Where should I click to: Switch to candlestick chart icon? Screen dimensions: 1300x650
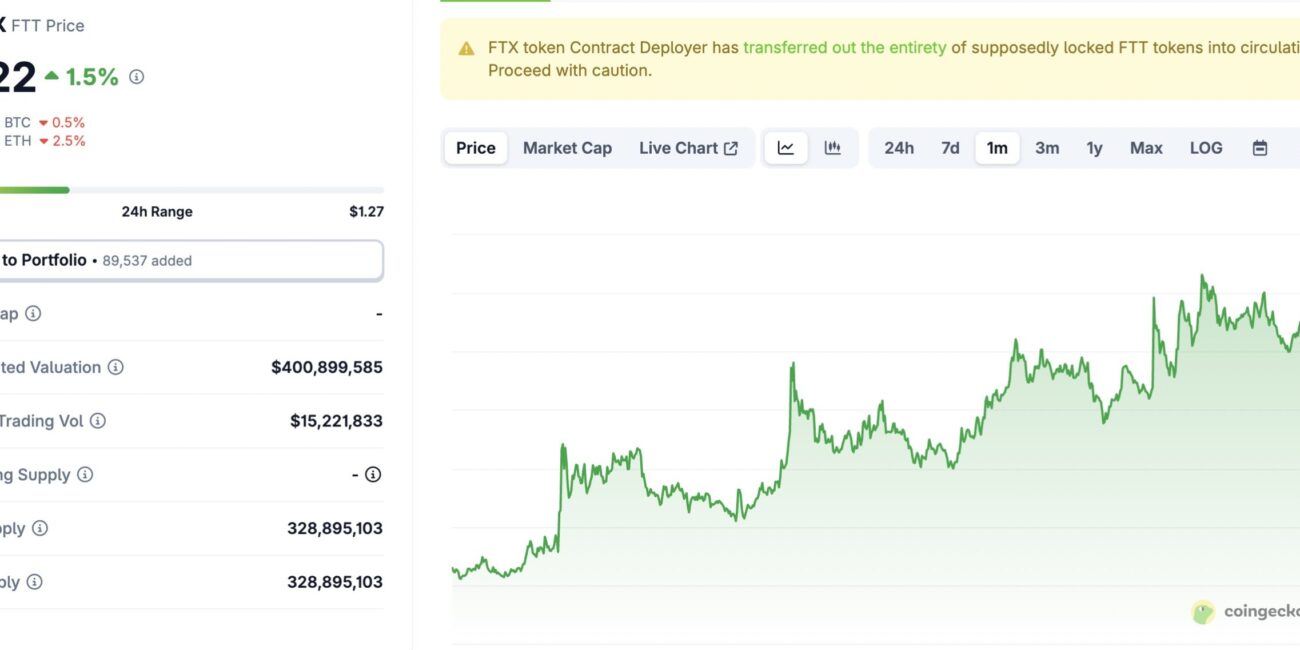832,148
